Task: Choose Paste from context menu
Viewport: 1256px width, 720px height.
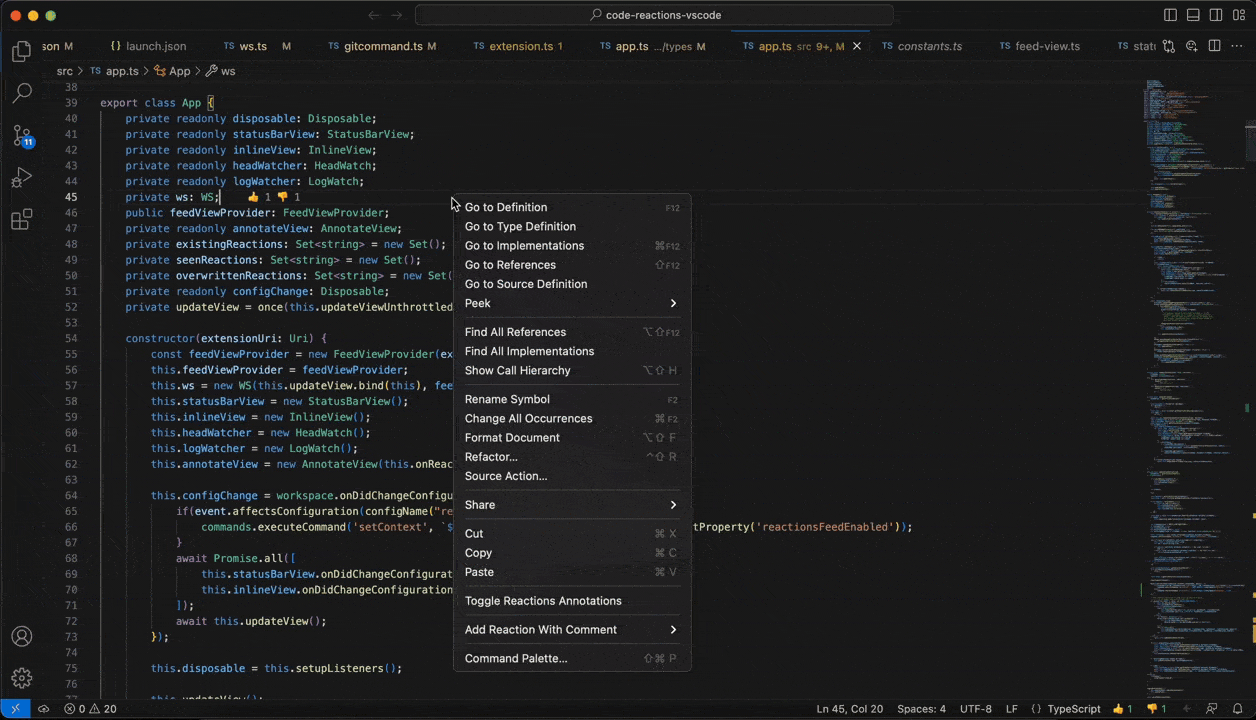Action: (x=572, y=572)
